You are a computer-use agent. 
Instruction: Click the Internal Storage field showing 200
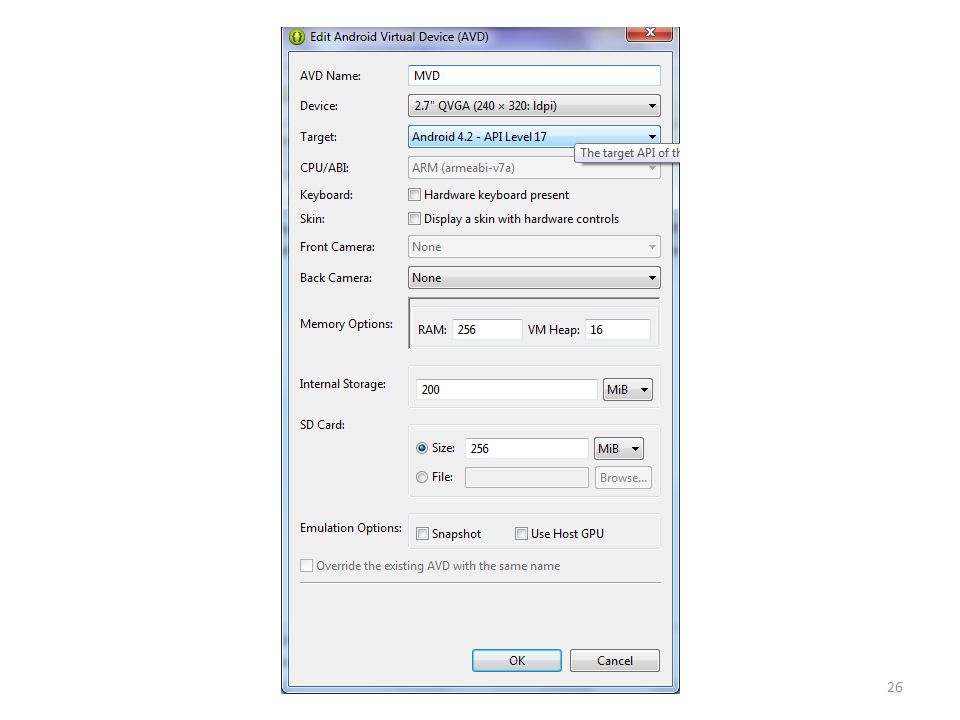pyautogui.click(x=506, y=389)
